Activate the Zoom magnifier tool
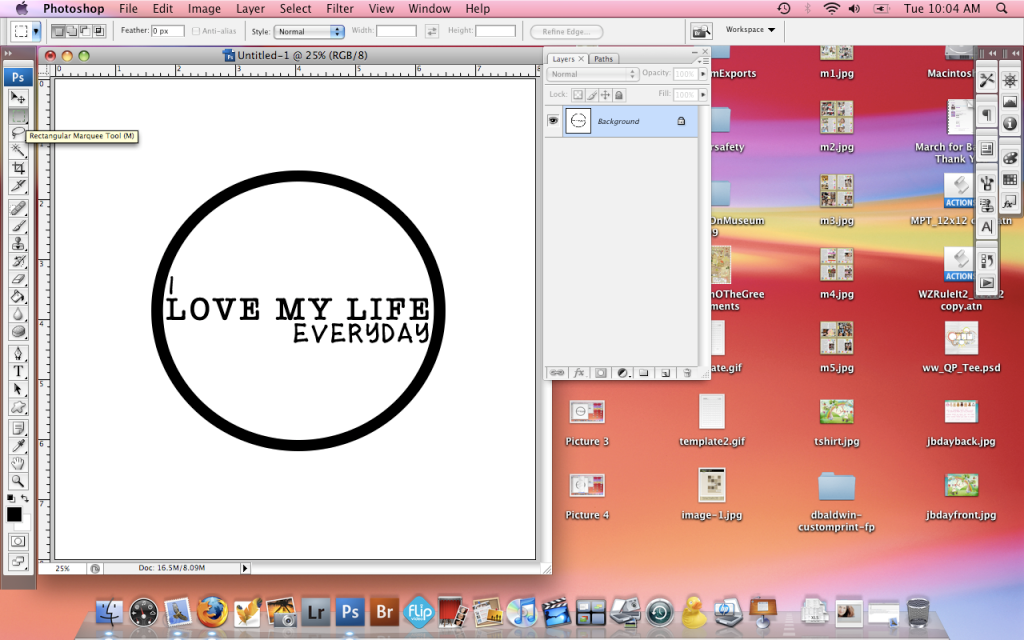The width and height of the screenshot is (1024, 640). click(18, 481)
